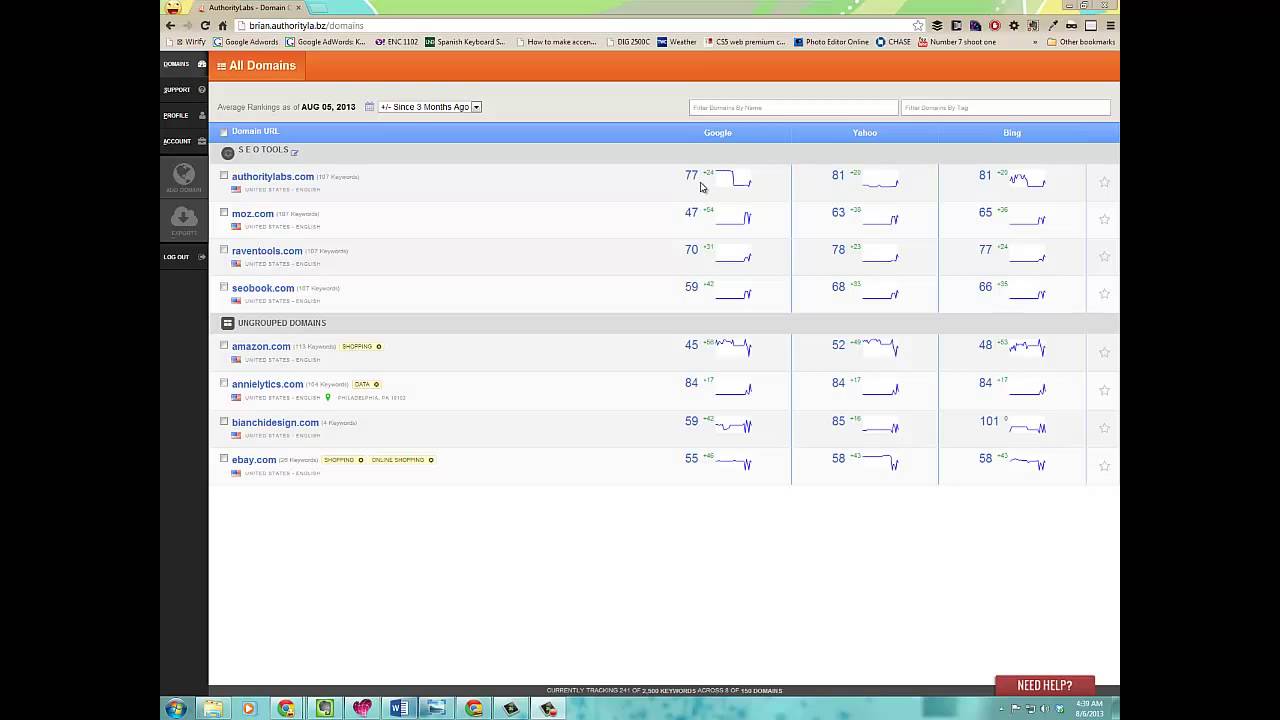Star the moz.com row

point(1104,219)
